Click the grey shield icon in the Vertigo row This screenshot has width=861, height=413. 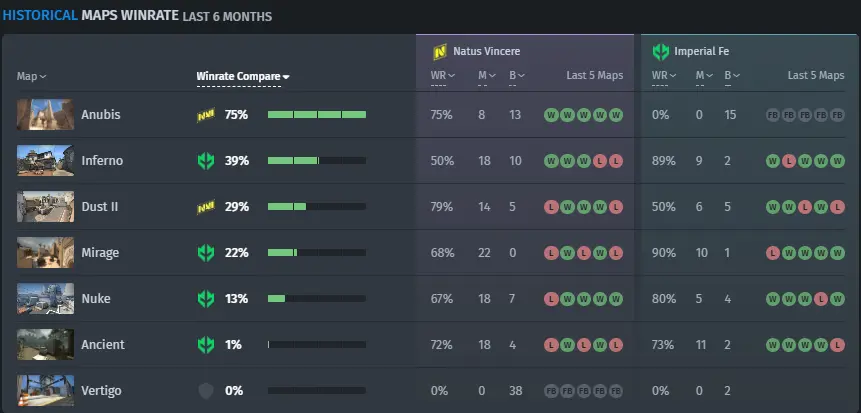(x=206, y=391)
